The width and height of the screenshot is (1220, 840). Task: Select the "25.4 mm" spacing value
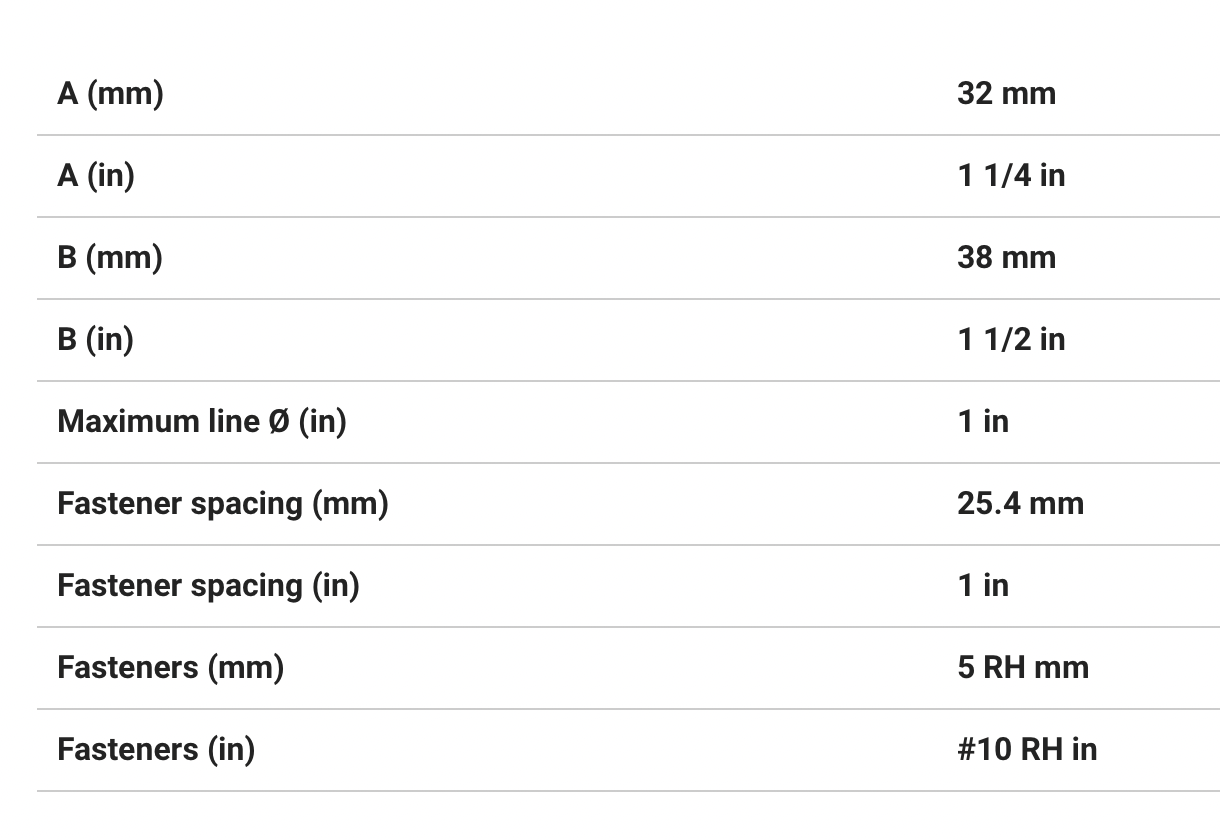1019,504
